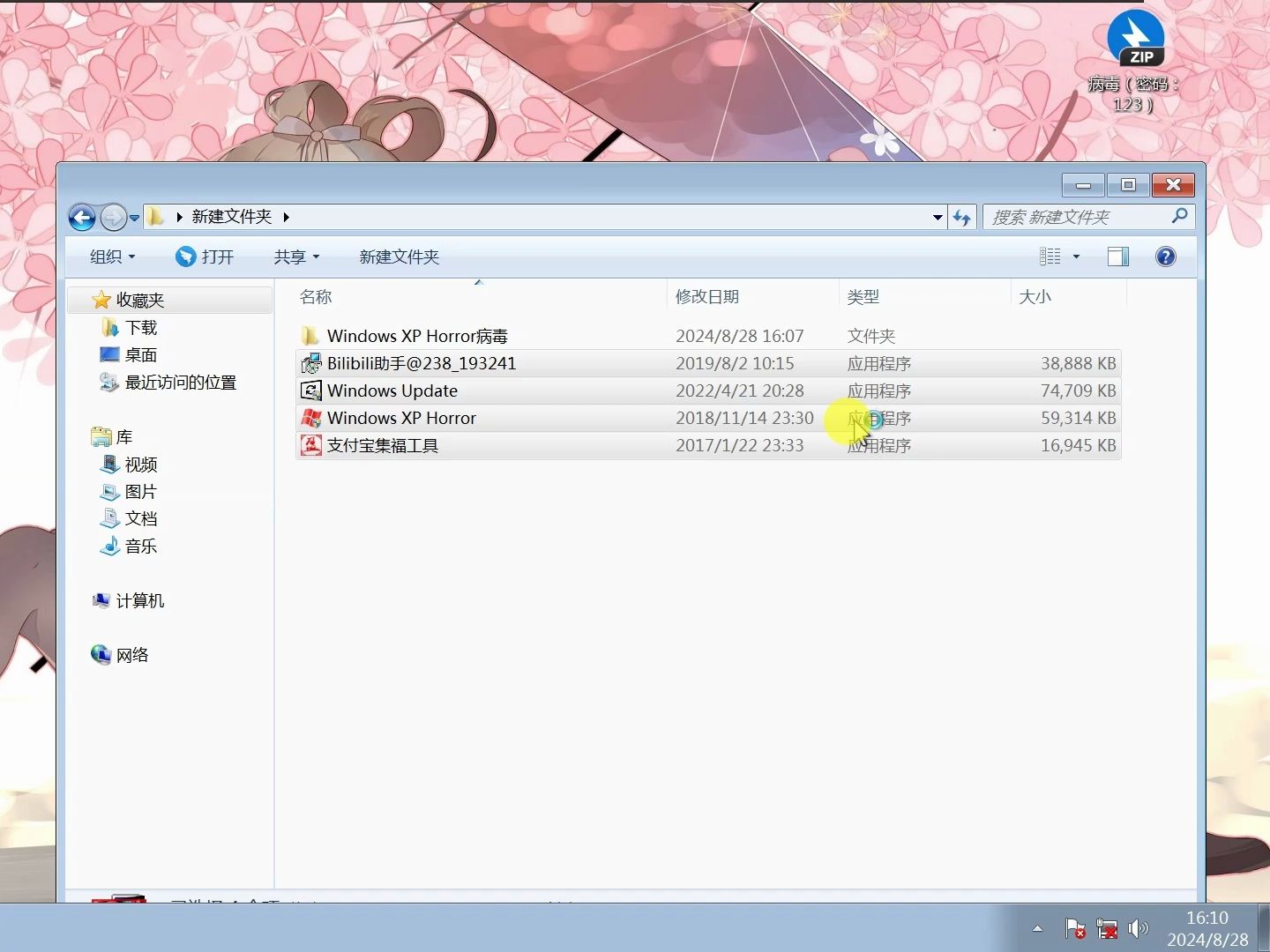The width and height of the screenshot is (1270, 952).
Task: Click 新建文件夹 in the toolbar
Action: (399, 257)
